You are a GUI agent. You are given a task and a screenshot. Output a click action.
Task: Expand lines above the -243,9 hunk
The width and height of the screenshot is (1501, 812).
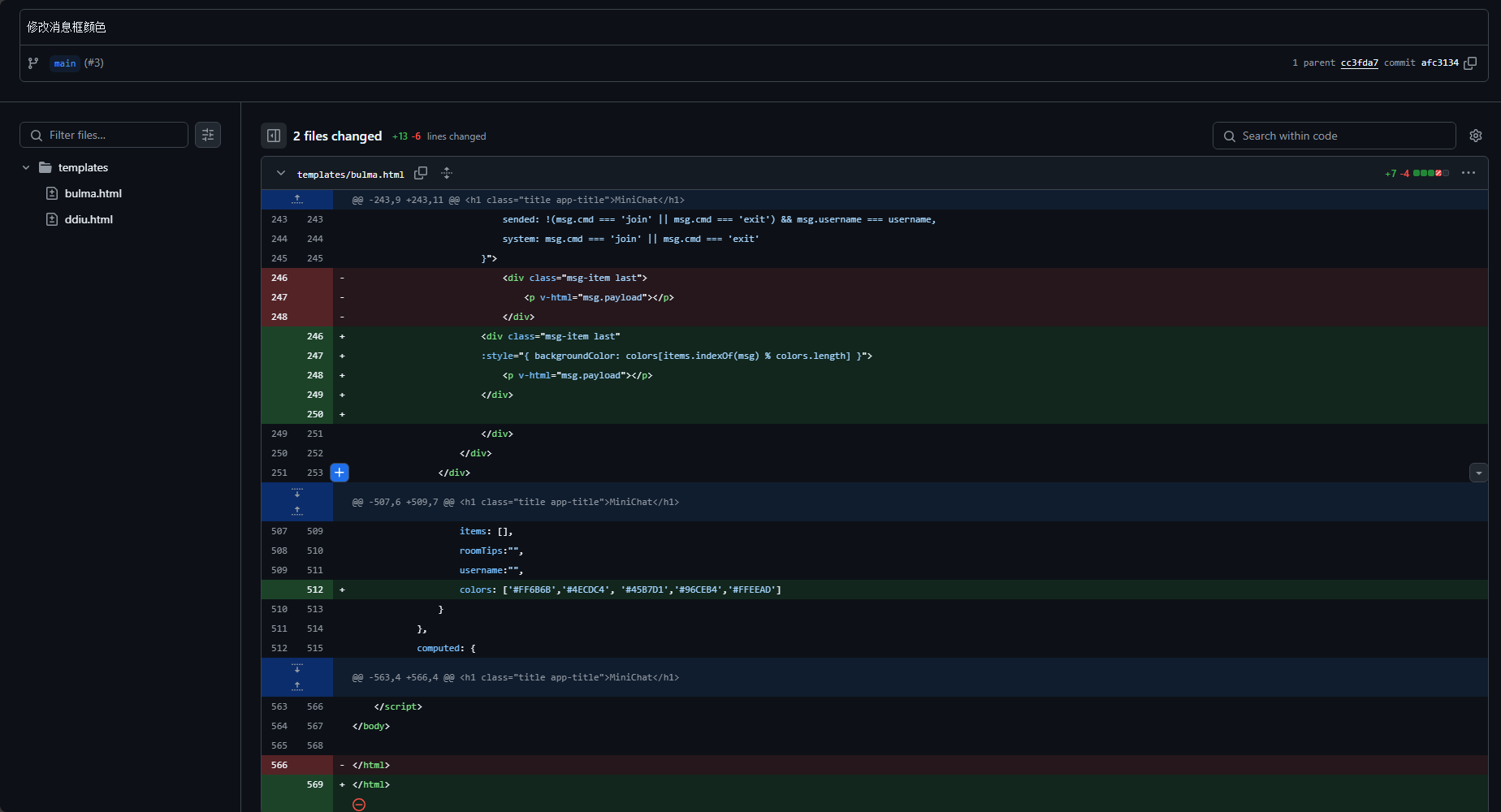click(x=297, y=200)
